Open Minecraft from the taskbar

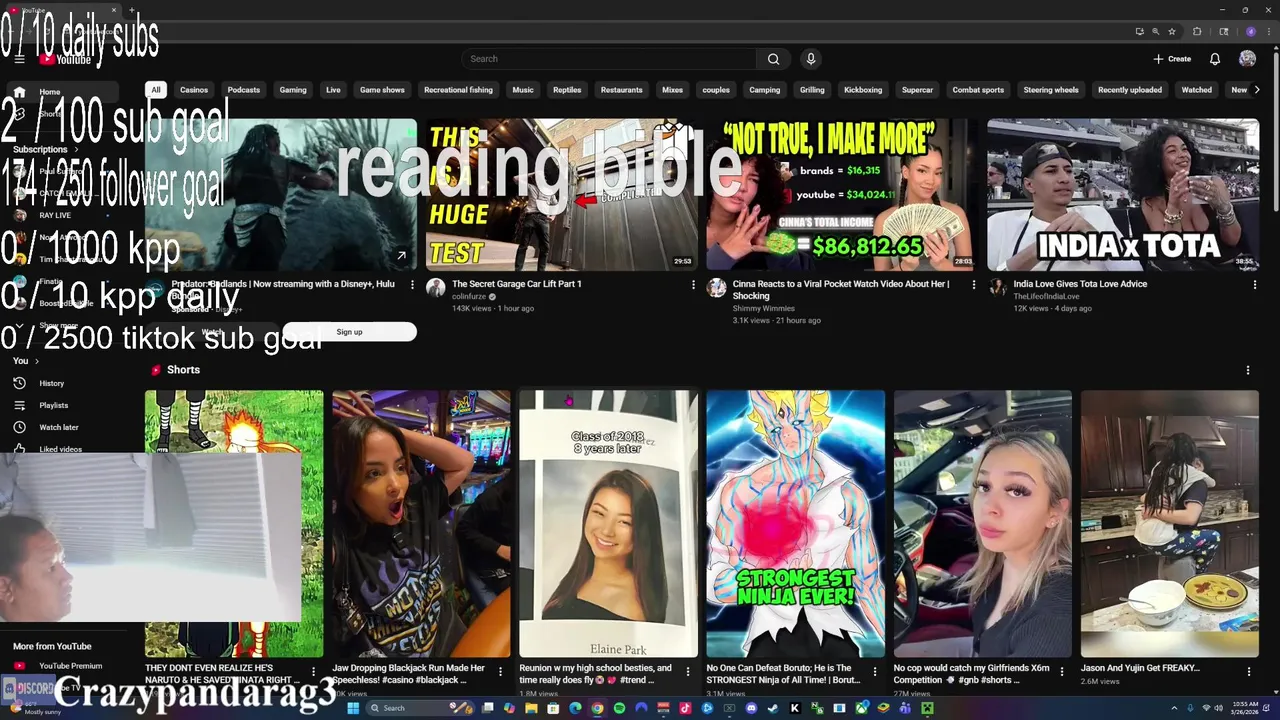(927, 708)
